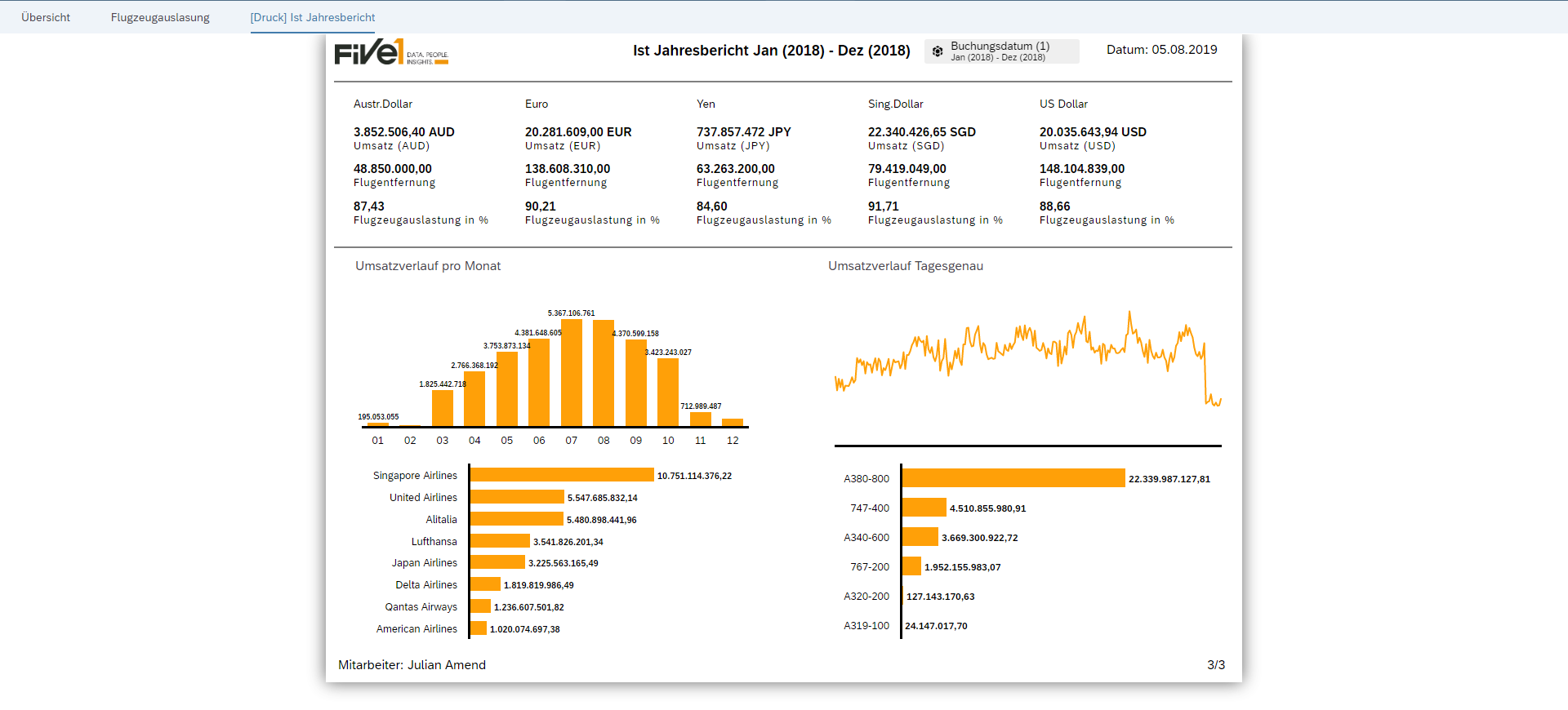
Task: Select the 20.281.609,00 EUR revenue value
Action: click(578, 132)
